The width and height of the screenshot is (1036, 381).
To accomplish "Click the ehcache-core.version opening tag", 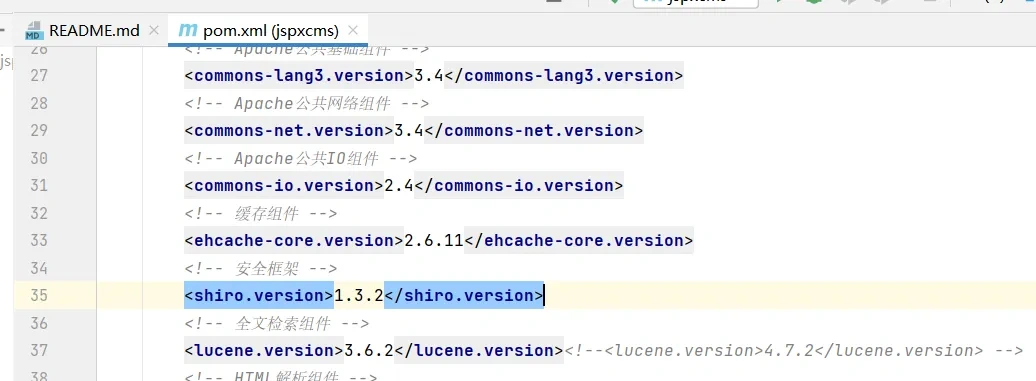I will point(294,240).
